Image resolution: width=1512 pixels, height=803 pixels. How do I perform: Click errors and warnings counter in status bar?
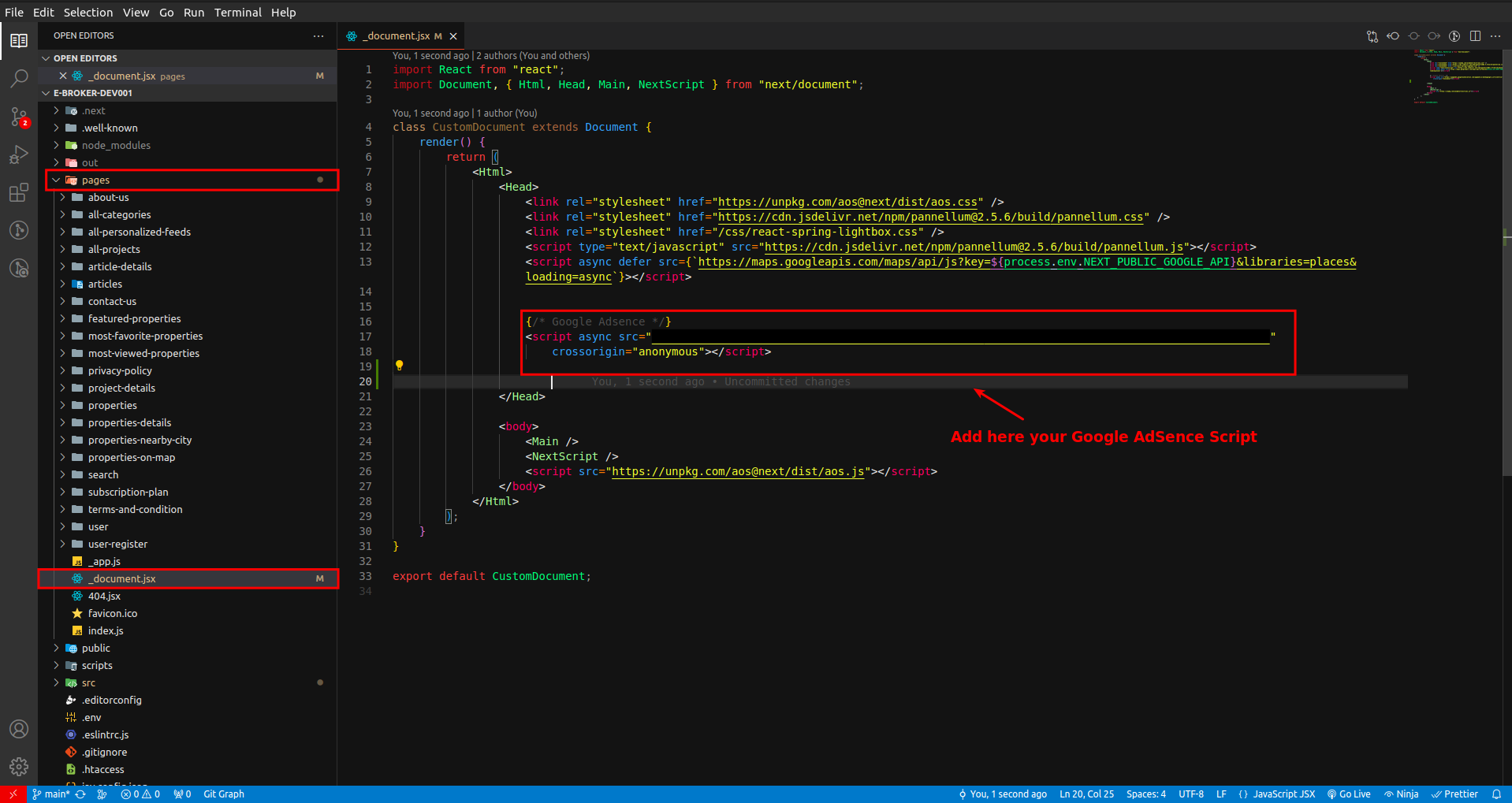click(x=140, y=794)
